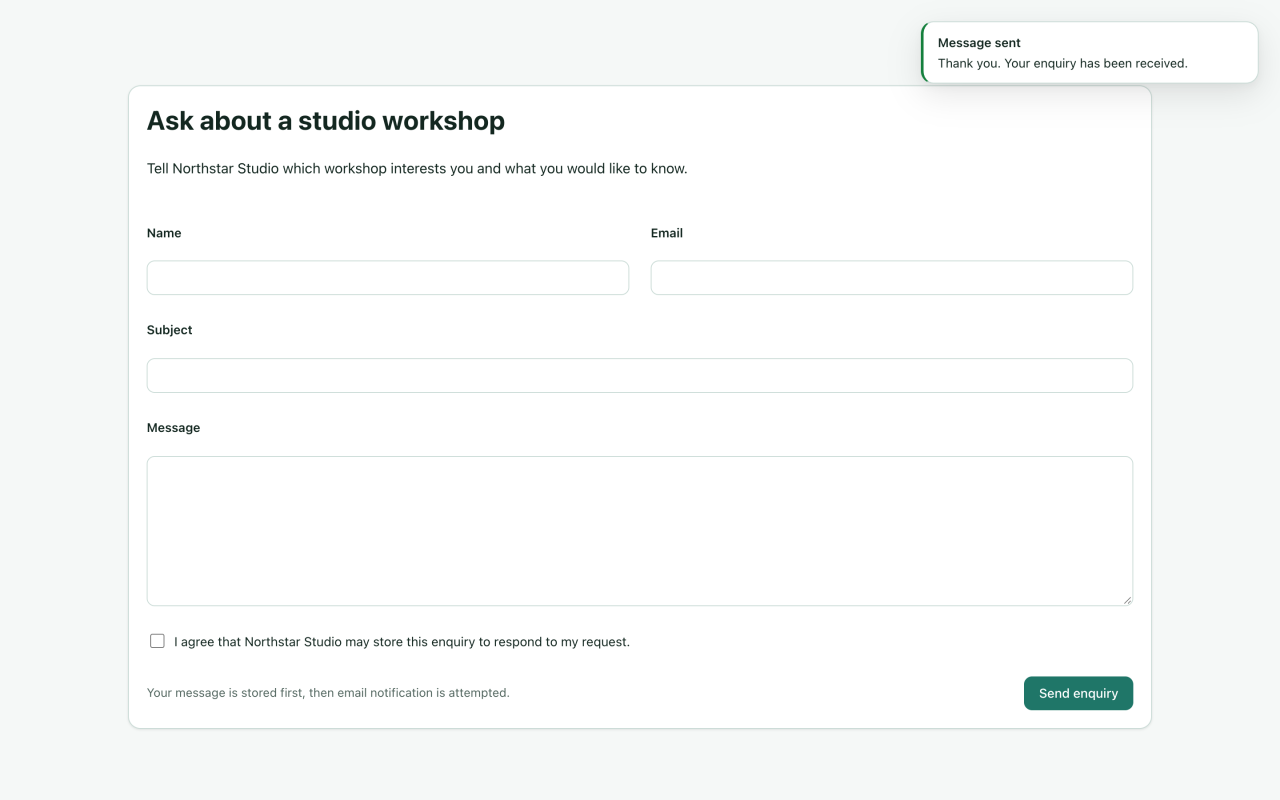Click the "Message sent" notification title
This screenshot has height=800, width=1280.
click(x=979, y=43)
